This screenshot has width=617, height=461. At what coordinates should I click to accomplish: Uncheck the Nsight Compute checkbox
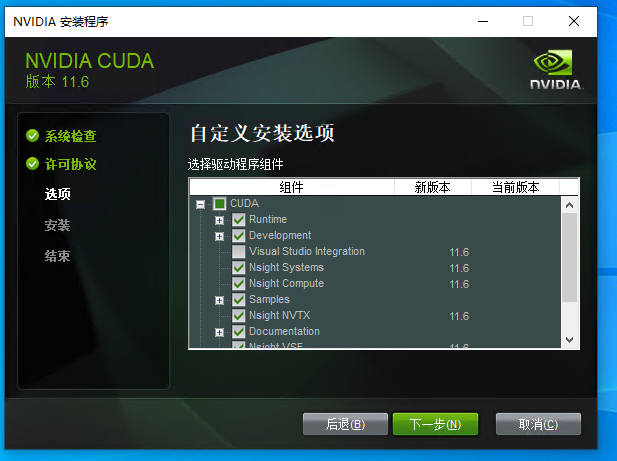238,284
